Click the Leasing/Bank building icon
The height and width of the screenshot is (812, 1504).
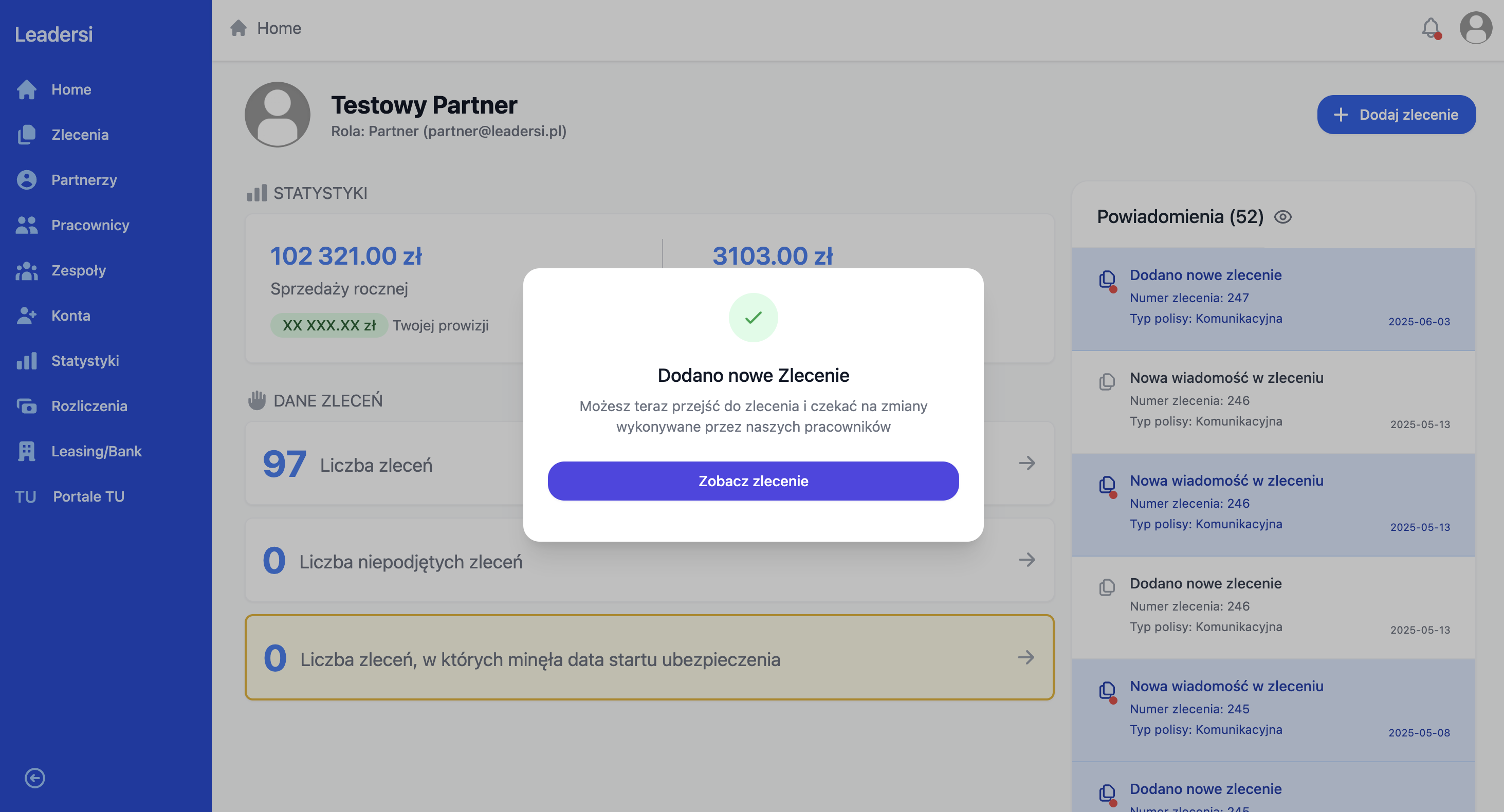(27, 451)
